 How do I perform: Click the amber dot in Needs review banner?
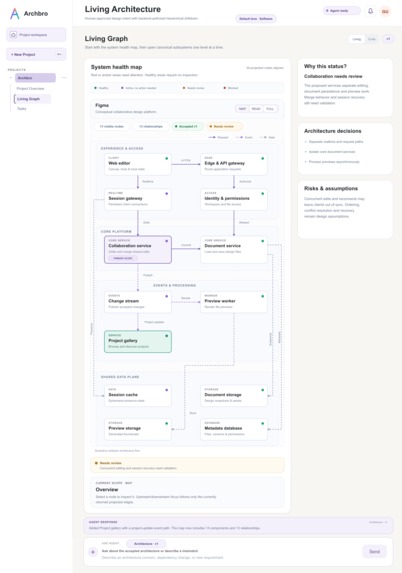pos(96,463)
